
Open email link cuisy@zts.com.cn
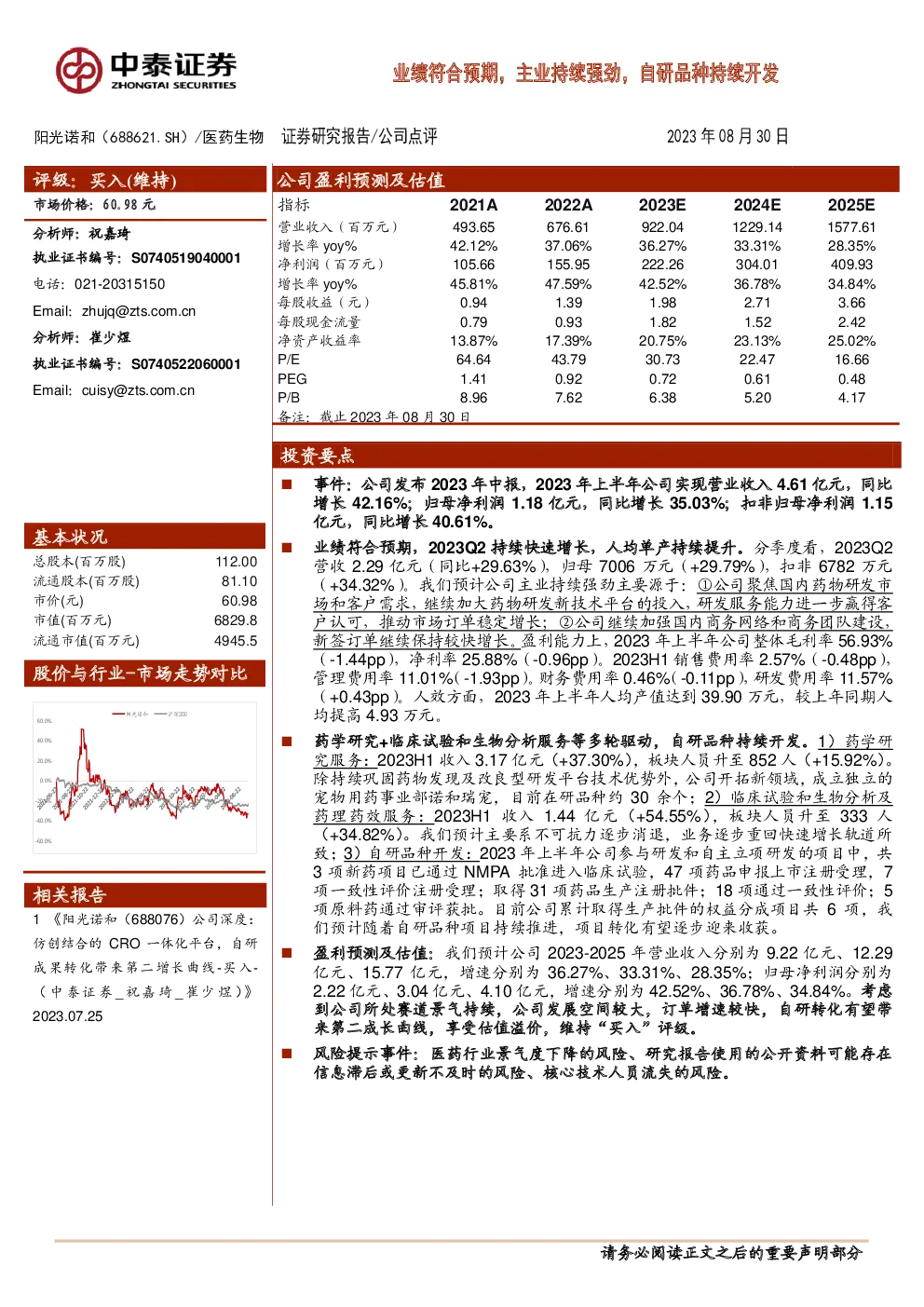pos(138,390)
